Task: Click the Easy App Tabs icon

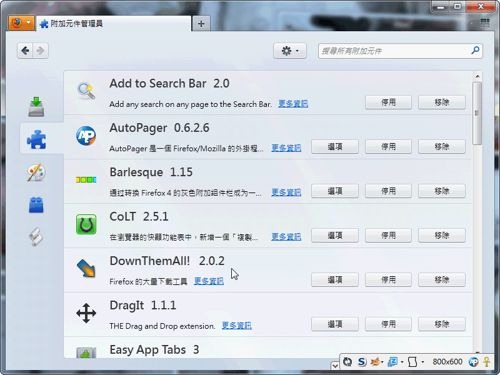Action: pyautogui.click(x=86, y=353)
